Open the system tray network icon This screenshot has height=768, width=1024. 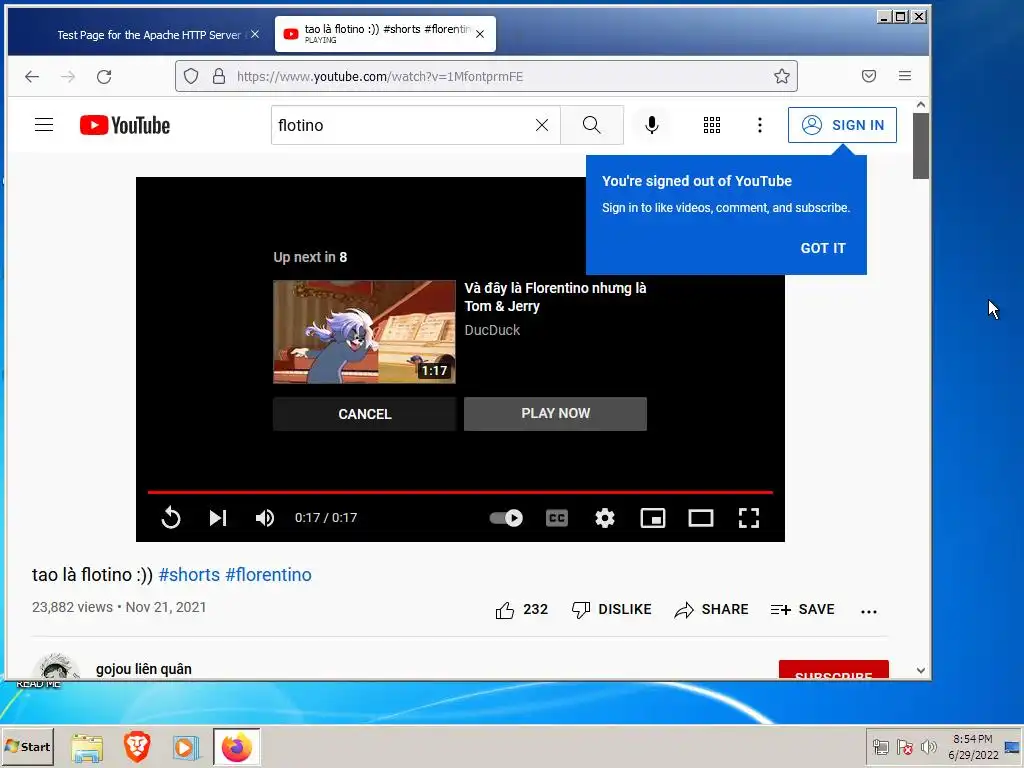coord(880,747)
